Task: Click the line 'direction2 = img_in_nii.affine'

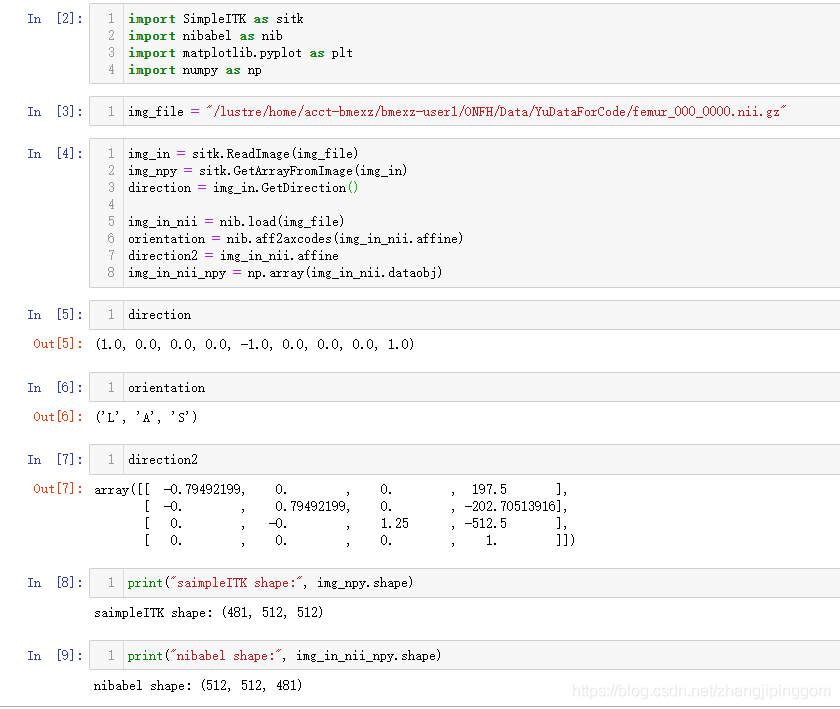Action: click(234, 256)
